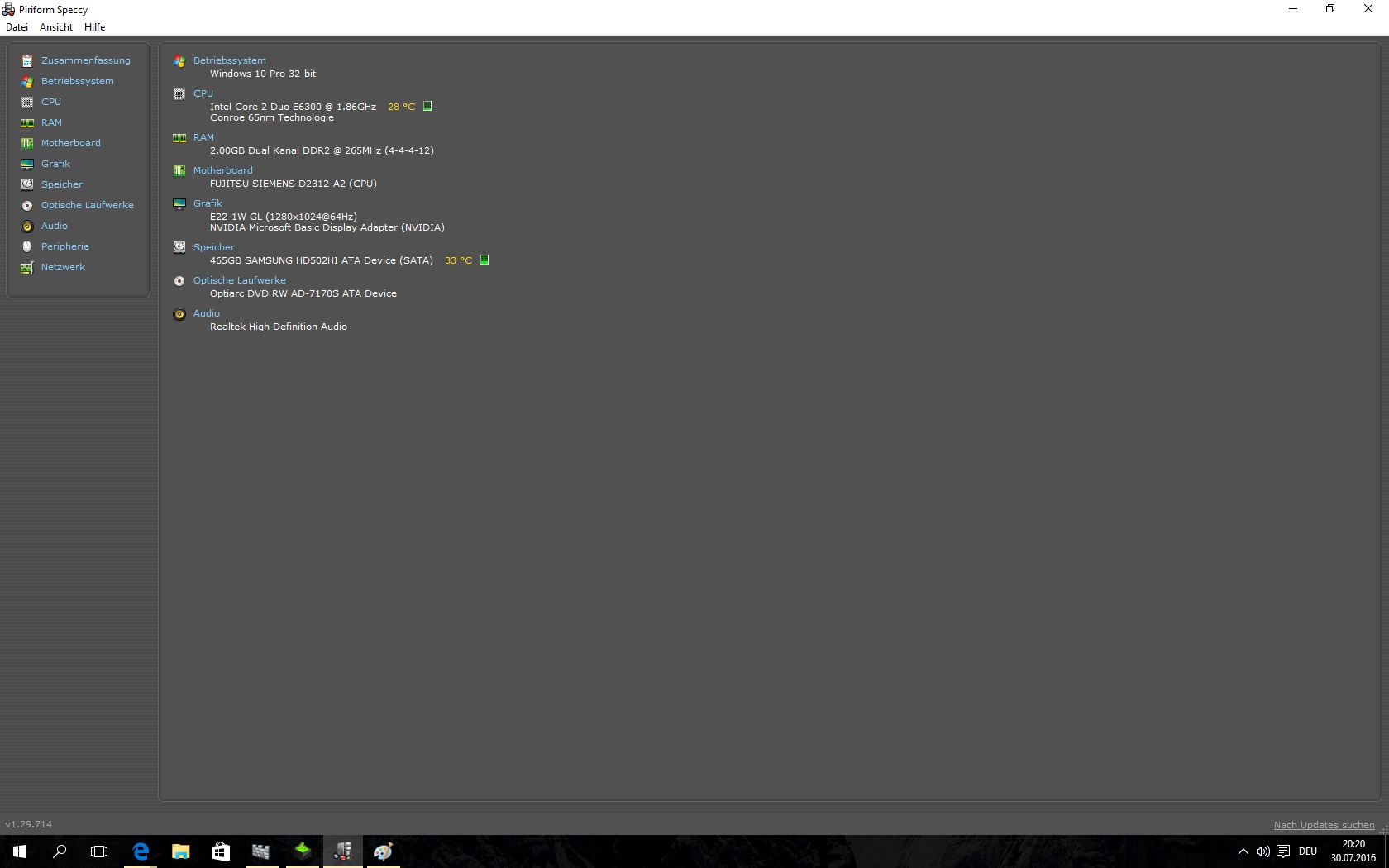Click the Motherboard icon in sidebar
This screenshot has width=1389, height=868.
point(27,143)
